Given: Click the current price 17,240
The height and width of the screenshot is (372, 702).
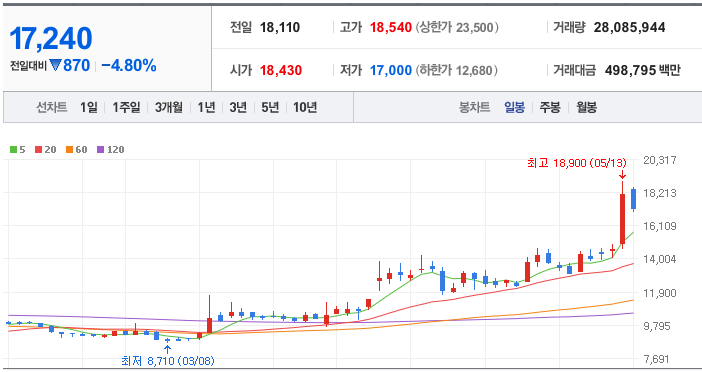Looking at the screenshot, I should tap(51, 38).
